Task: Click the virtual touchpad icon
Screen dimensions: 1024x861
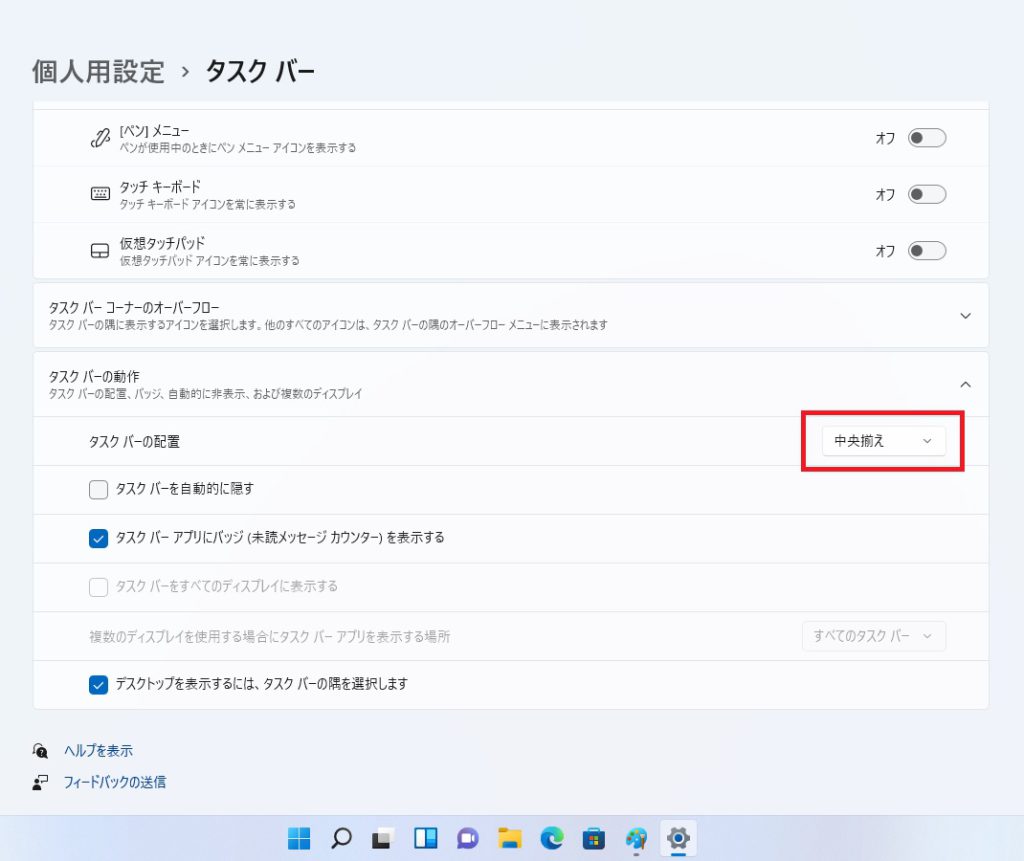Action: point(100,251)
